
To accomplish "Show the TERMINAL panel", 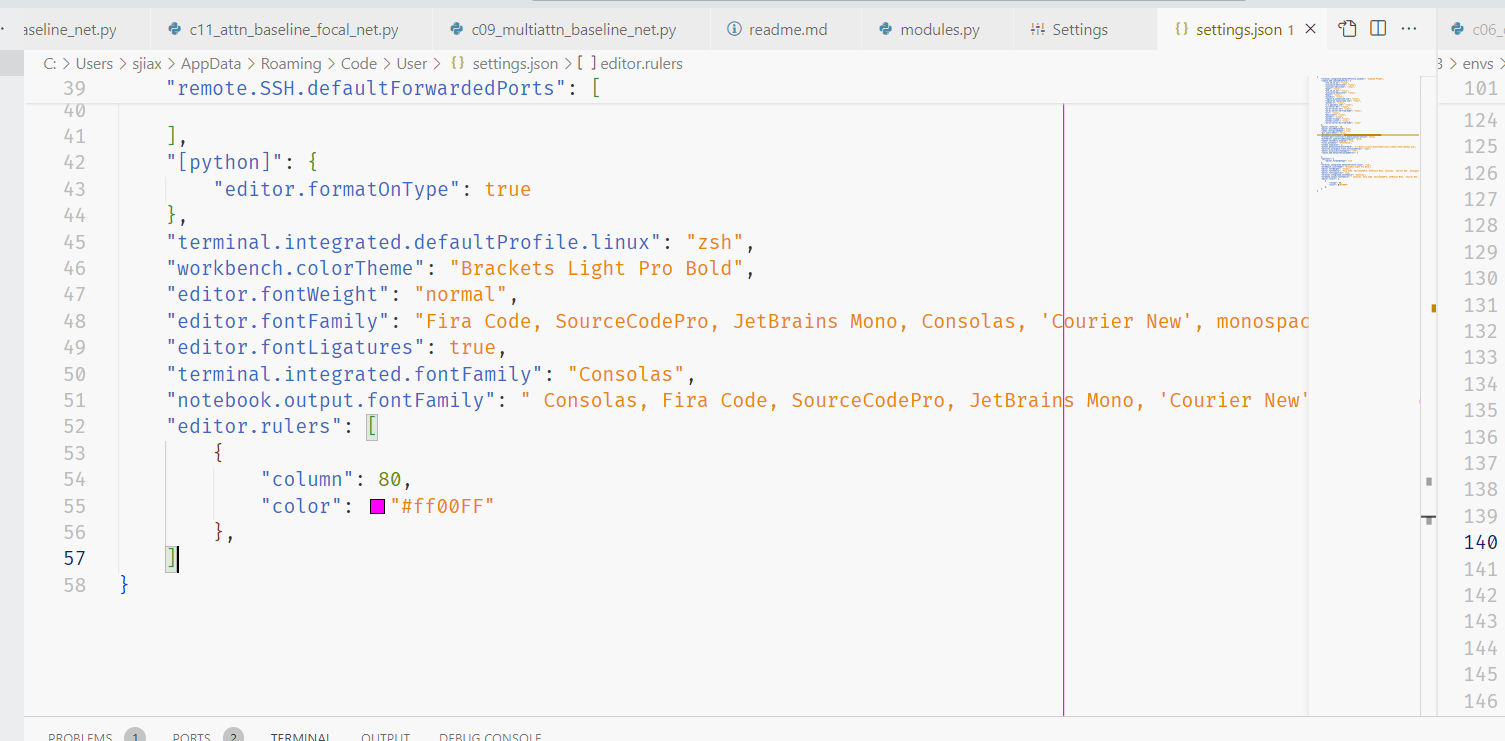I will tap(301, 737).
